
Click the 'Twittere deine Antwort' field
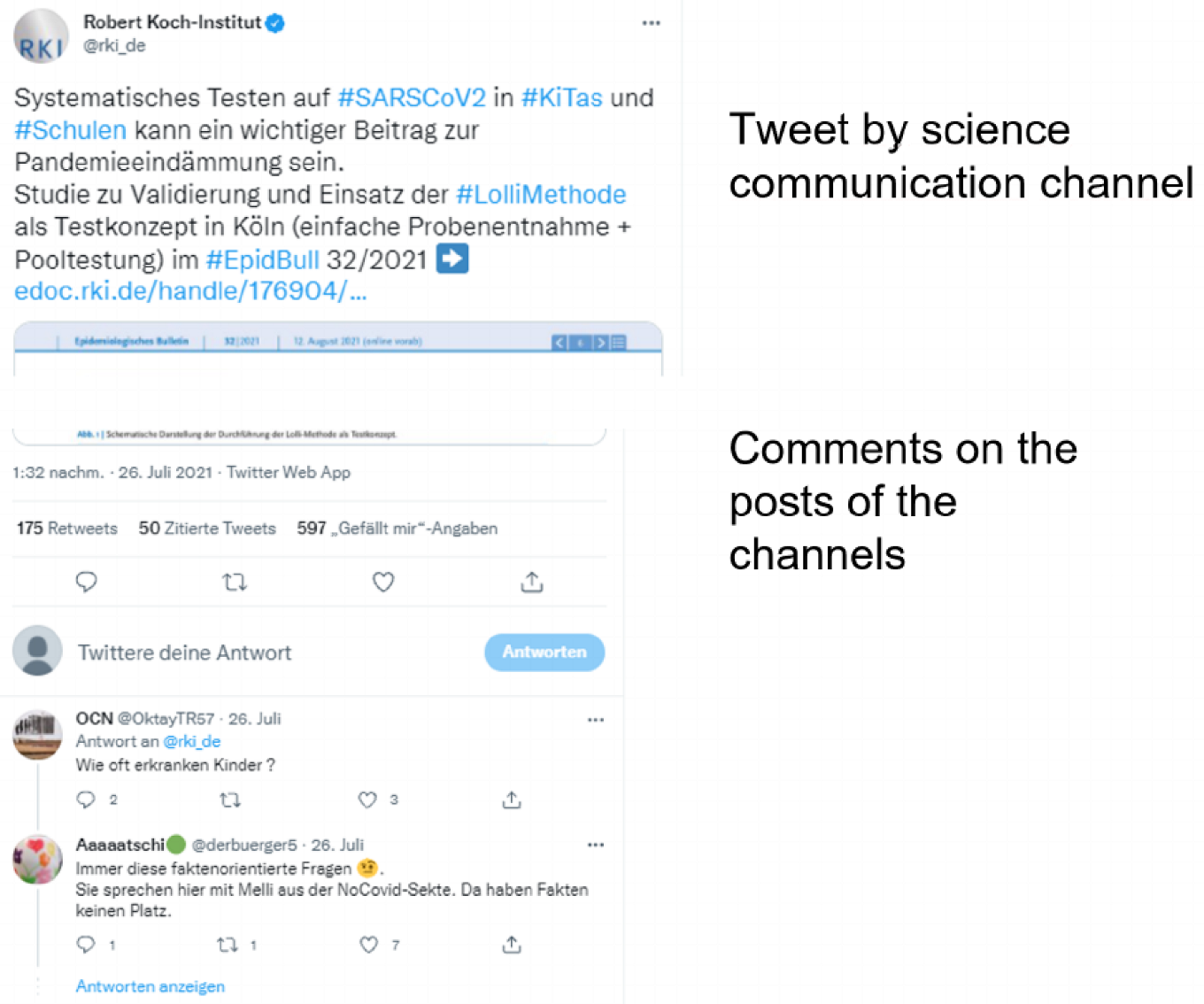(x=184, y=653)
